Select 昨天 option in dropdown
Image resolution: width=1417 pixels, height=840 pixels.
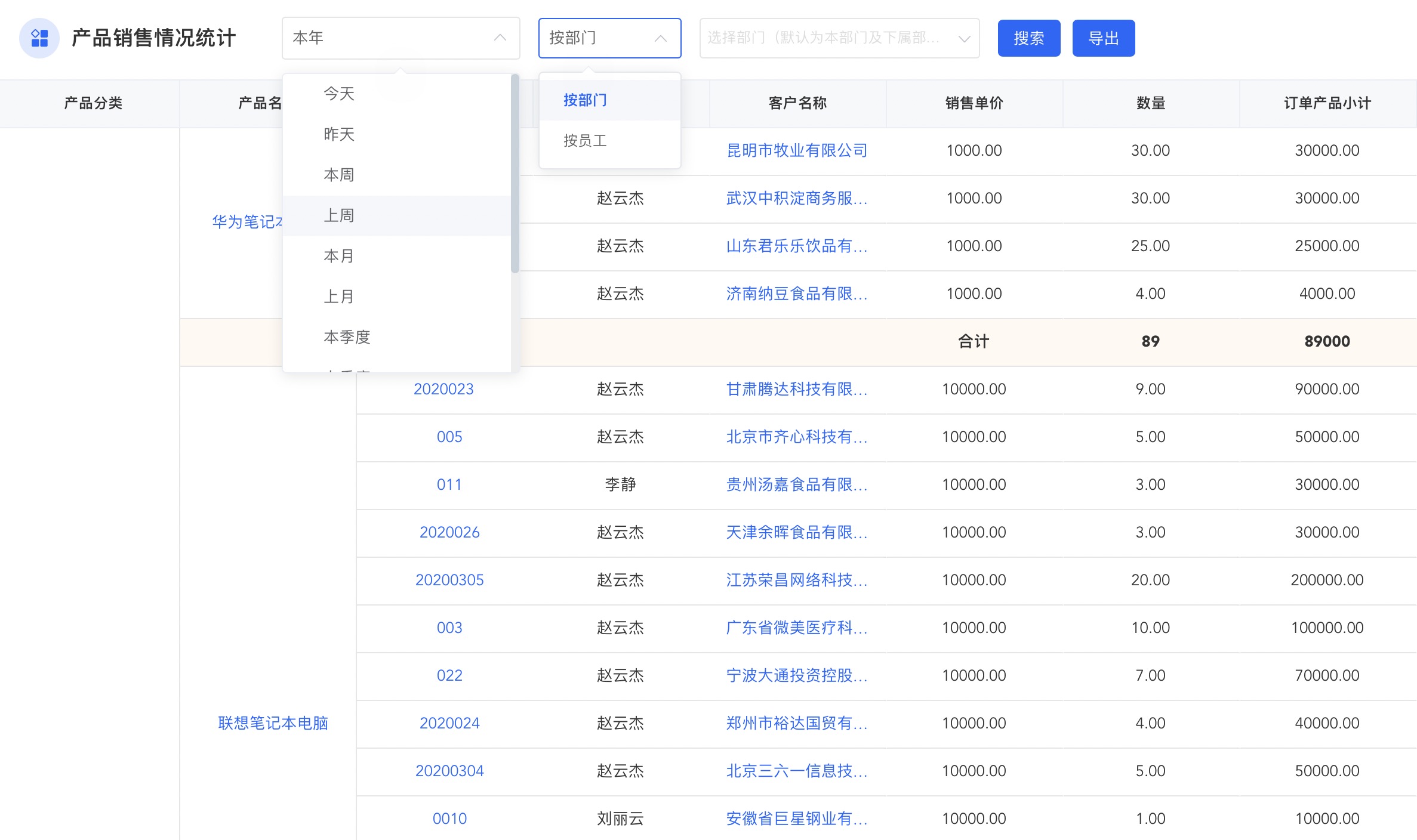coord(339,134)
